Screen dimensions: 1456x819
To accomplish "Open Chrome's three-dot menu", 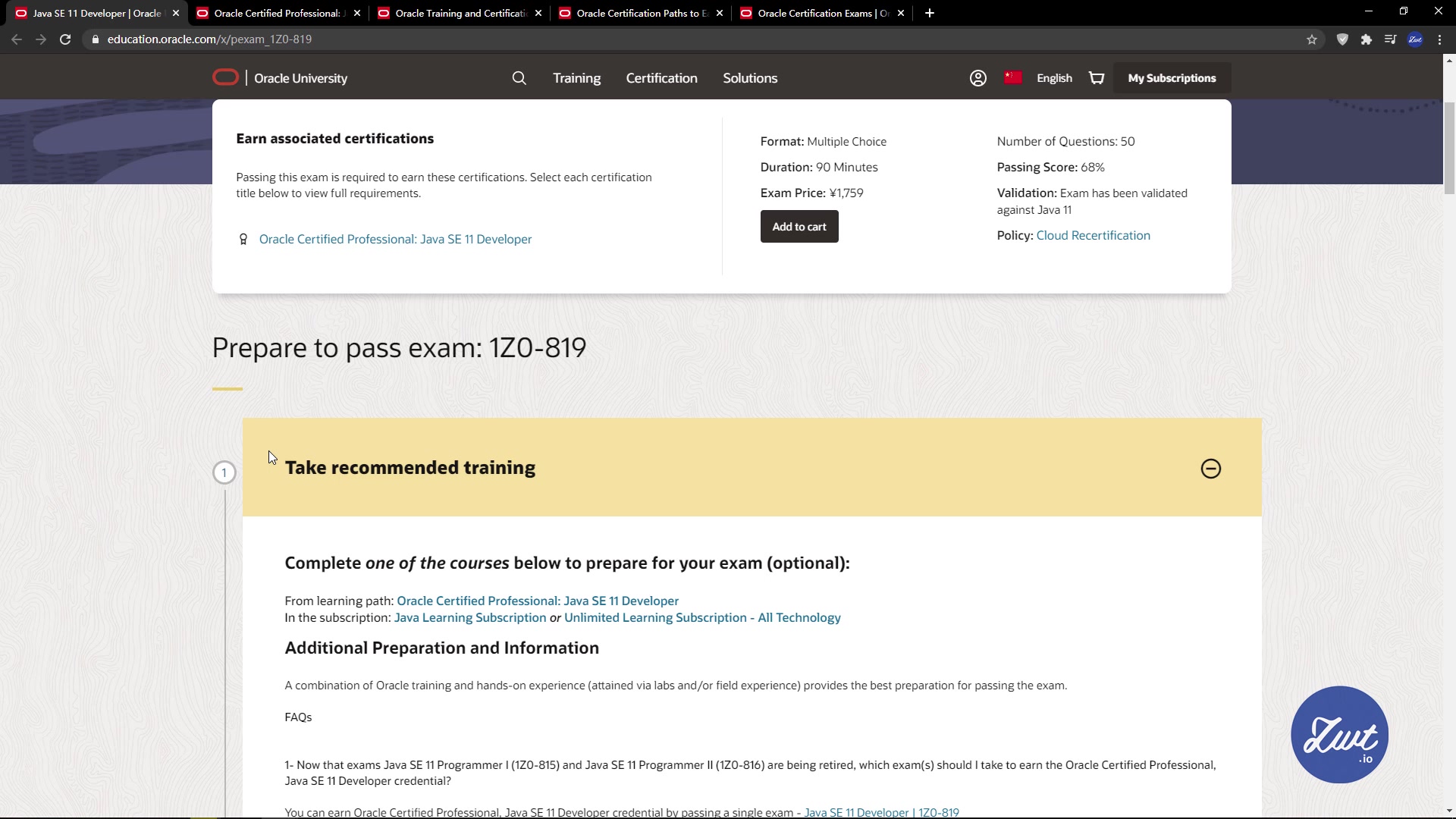I will click(x=1439, y=39).
